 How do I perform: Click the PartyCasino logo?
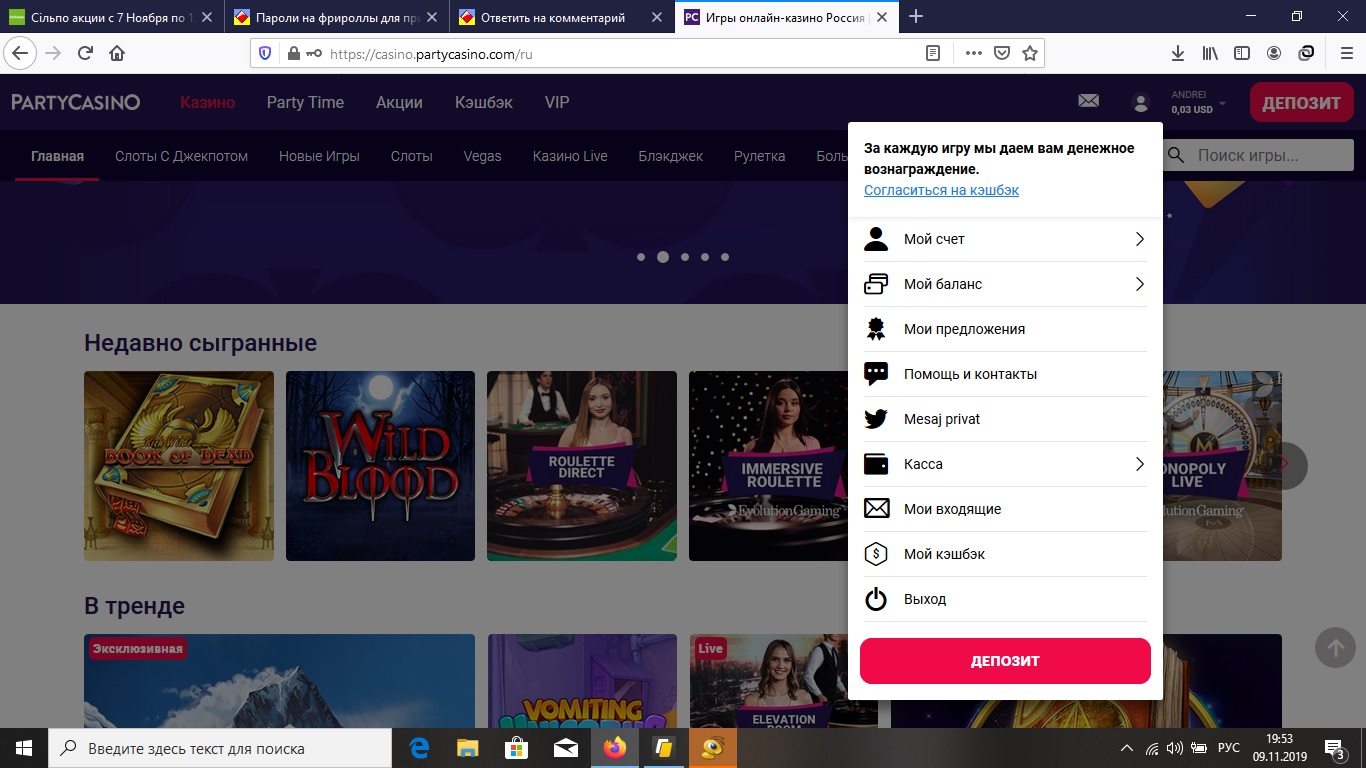click(x=76, y=102)
